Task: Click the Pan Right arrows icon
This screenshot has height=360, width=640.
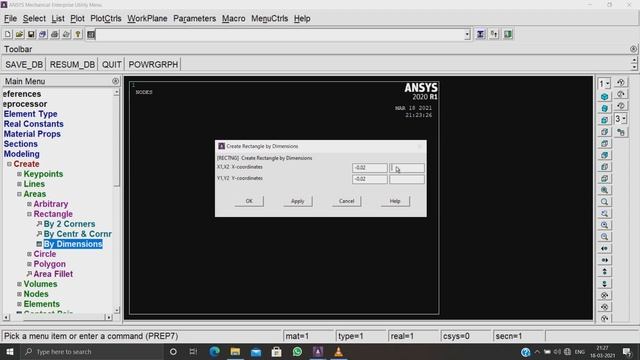Action: tap(604, 260)
